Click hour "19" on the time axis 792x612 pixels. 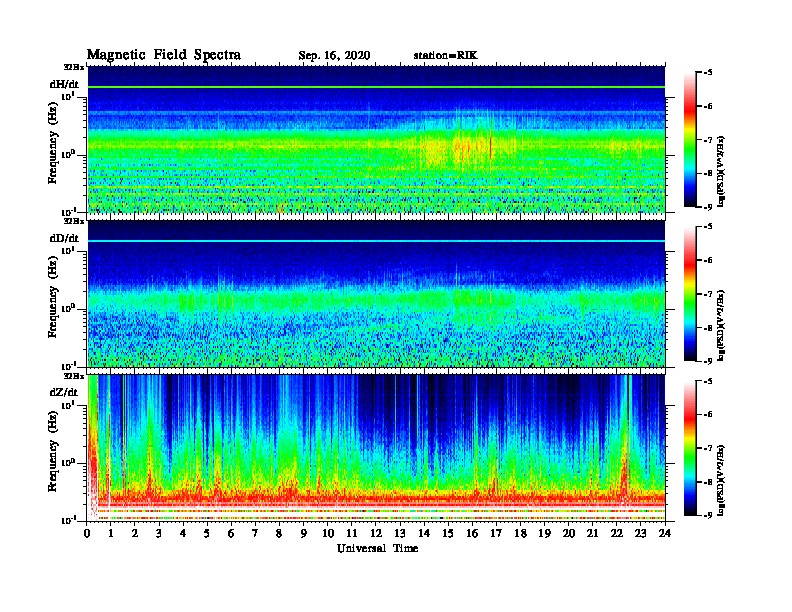[x=544, y=533]
